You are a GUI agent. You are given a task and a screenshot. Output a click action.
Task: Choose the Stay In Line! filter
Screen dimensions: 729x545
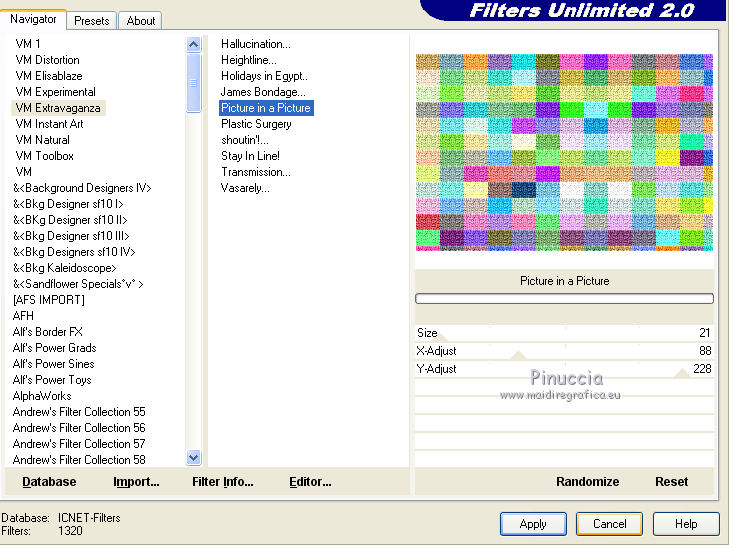[x=250, y=156]
